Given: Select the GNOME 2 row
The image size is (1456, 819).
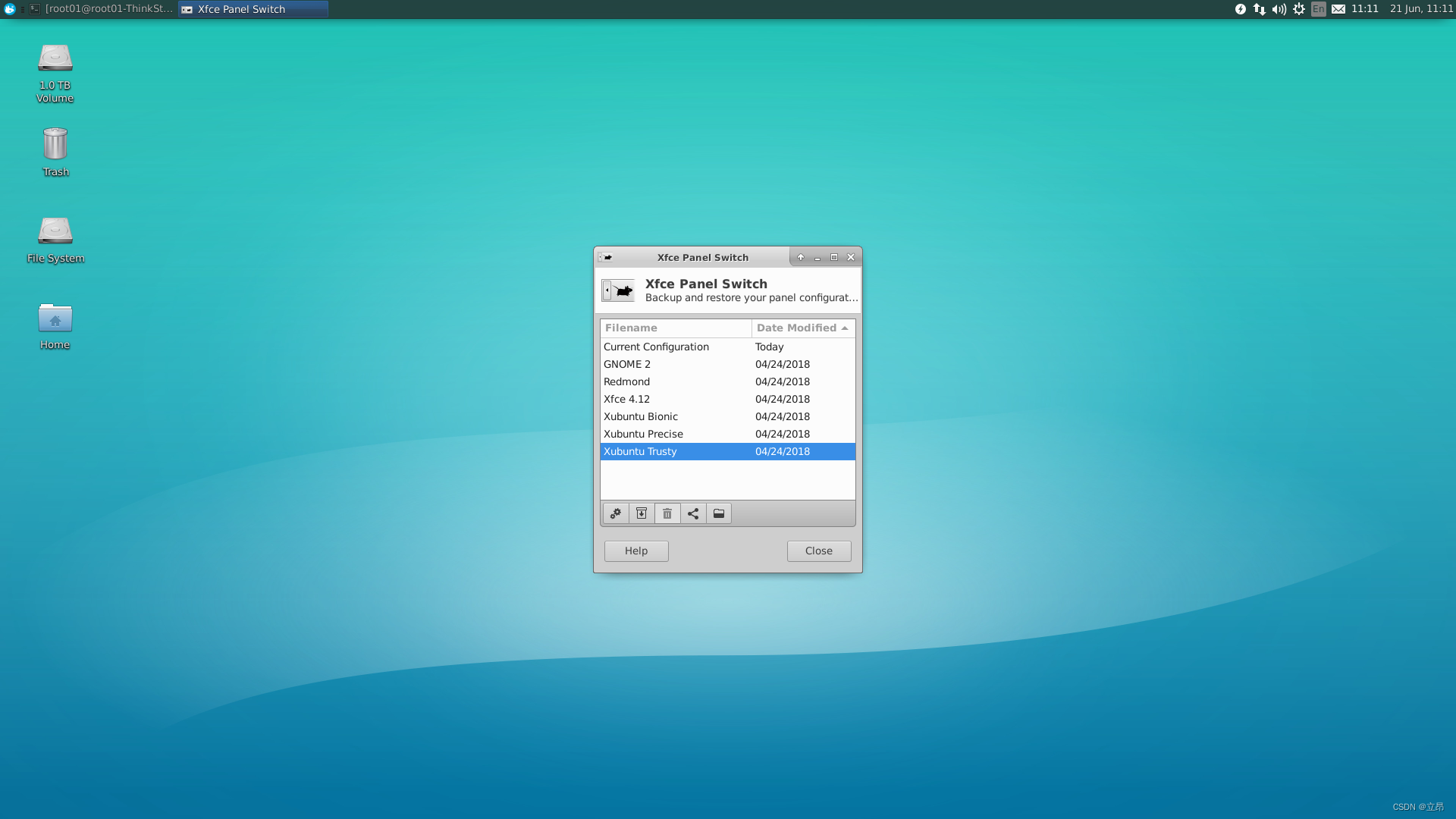Looking at the screenshot, I should click(728, 365).
